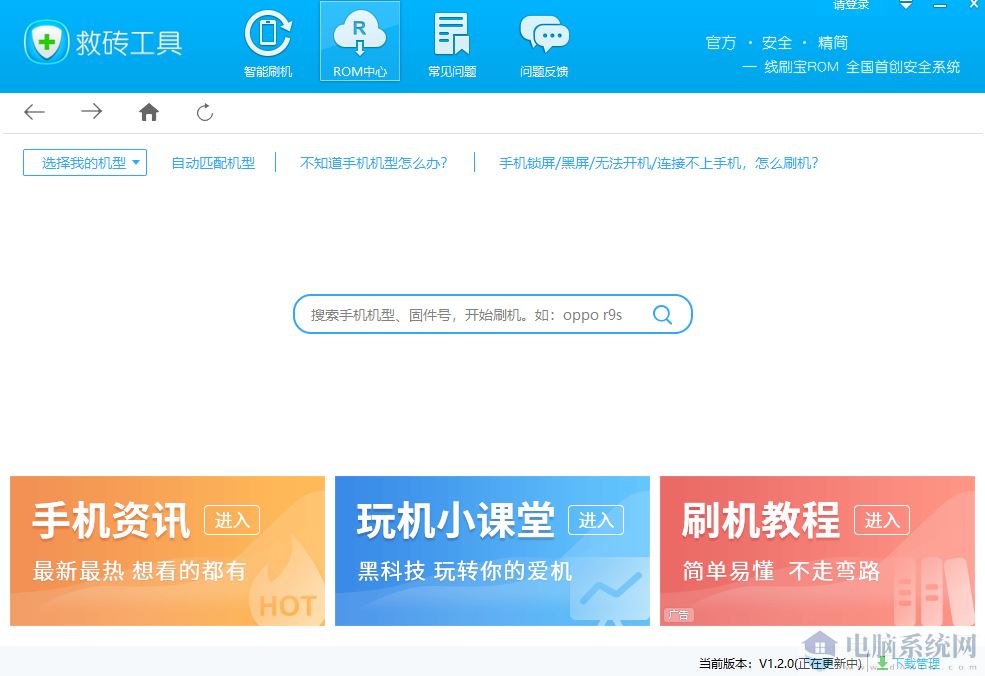Open the top-right settings dropdown arrow
This screenshot has width=985, height=676.
coord(905,5)
